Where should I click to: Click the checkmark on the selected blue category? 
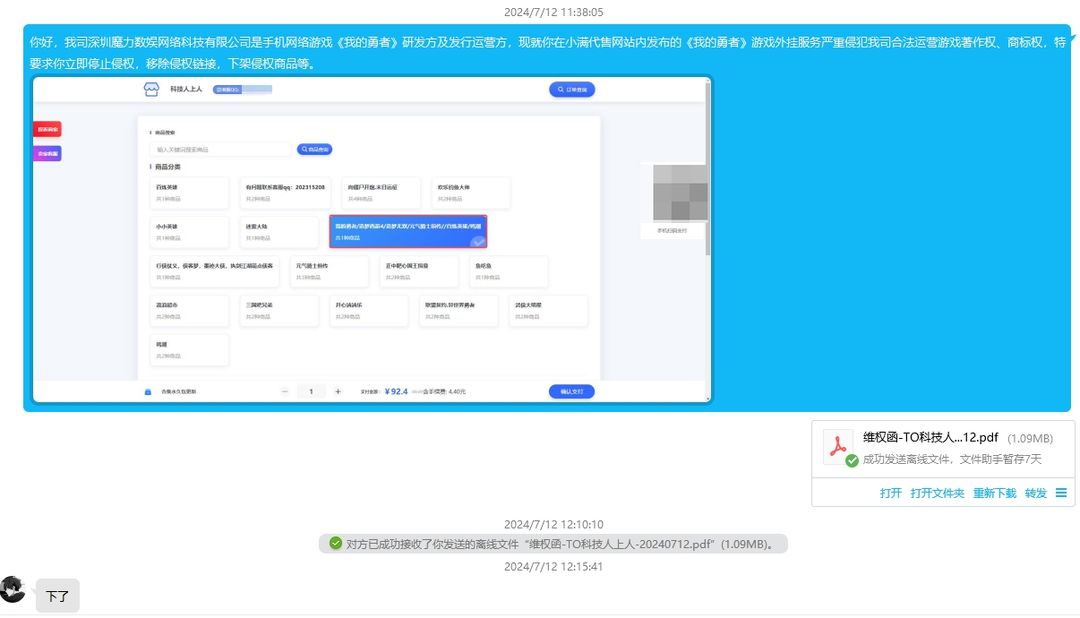(478, 242)
